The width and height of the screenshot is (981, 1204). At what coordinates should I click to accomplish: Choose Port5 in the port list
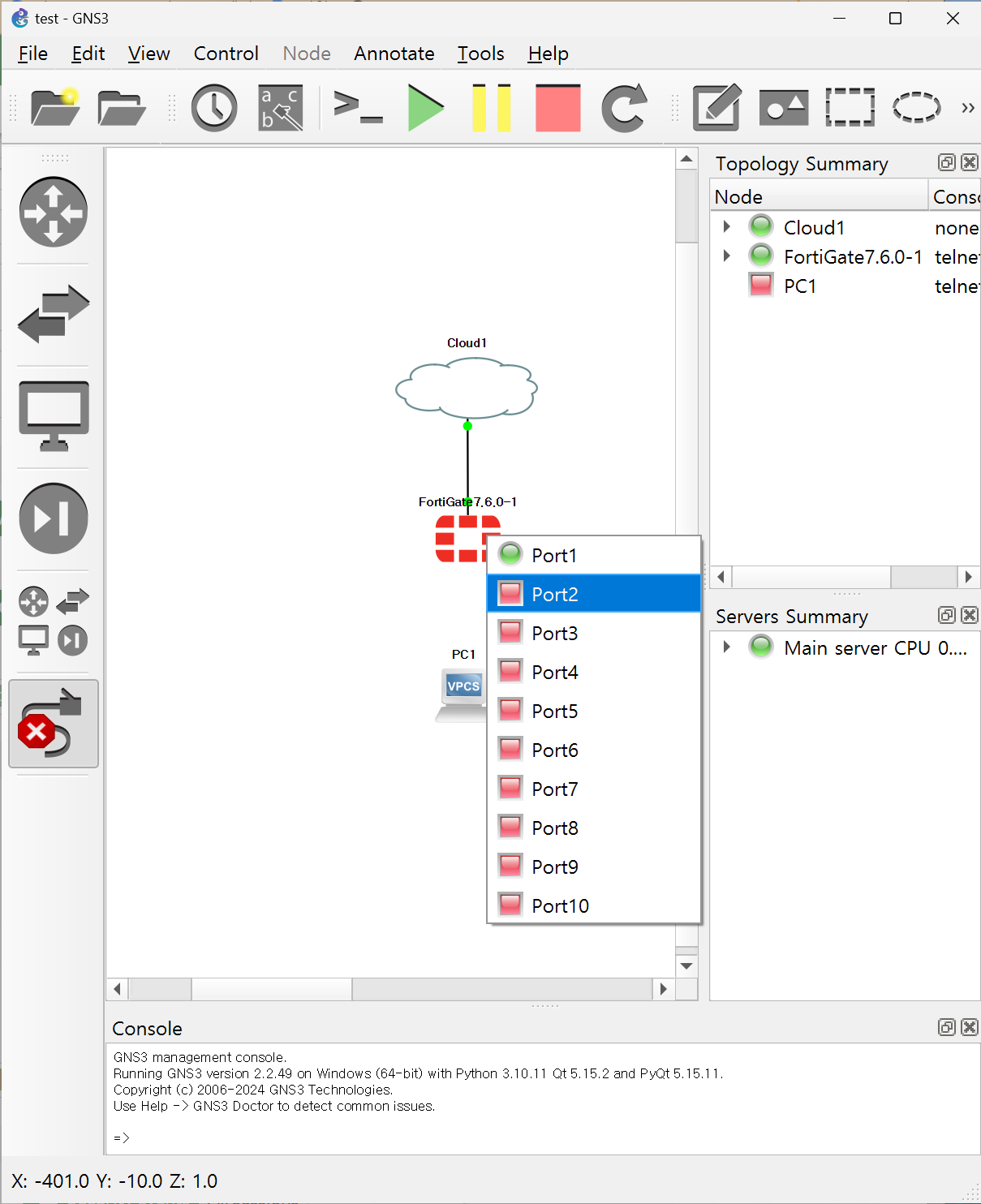(x=594, y=711)
